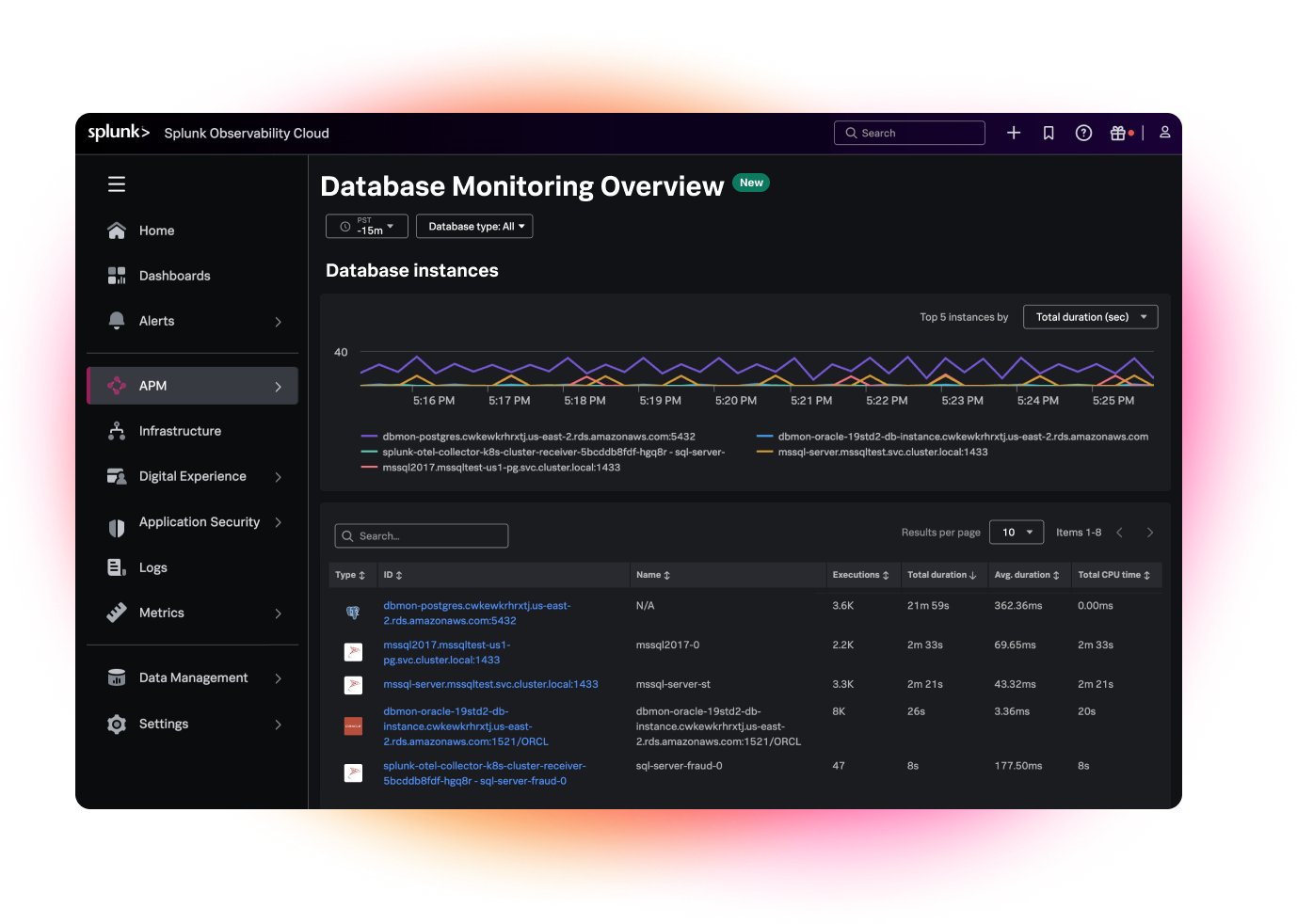Click the help question mark icon
Screen dimensions: 1297x924
coord(1083,133)
